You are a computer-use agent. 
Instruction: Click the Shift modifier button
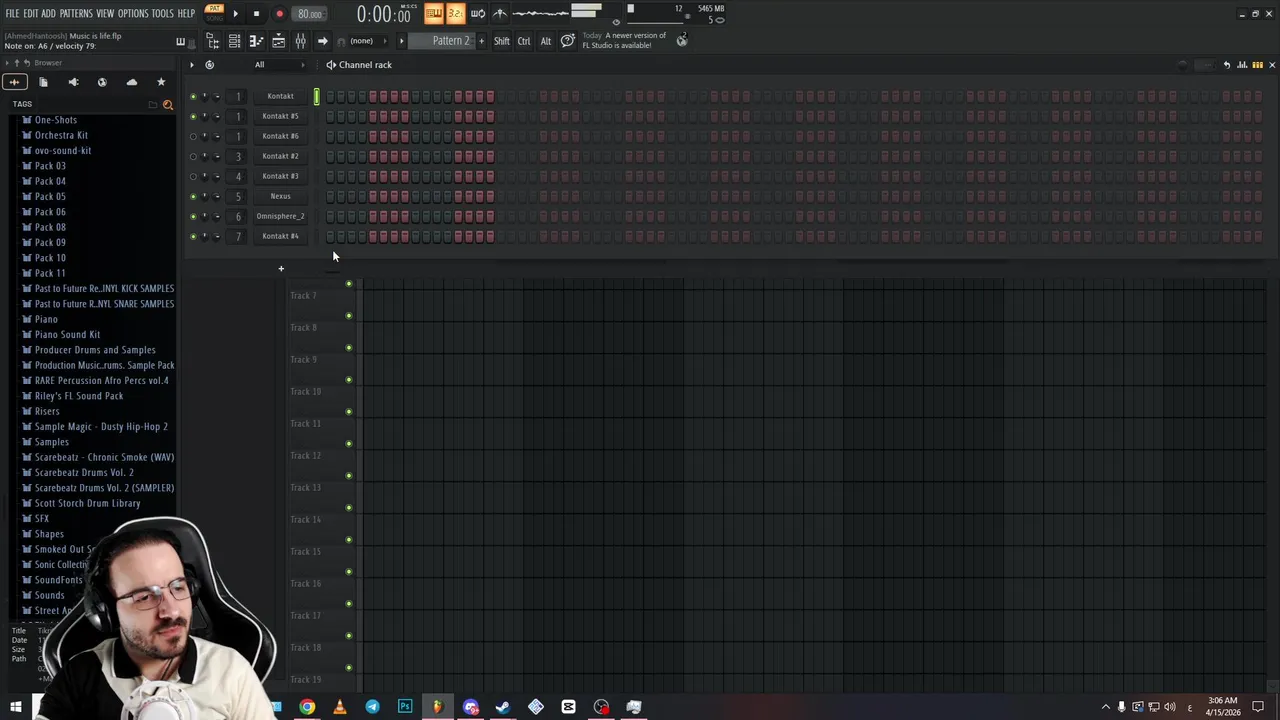(502, 41)
